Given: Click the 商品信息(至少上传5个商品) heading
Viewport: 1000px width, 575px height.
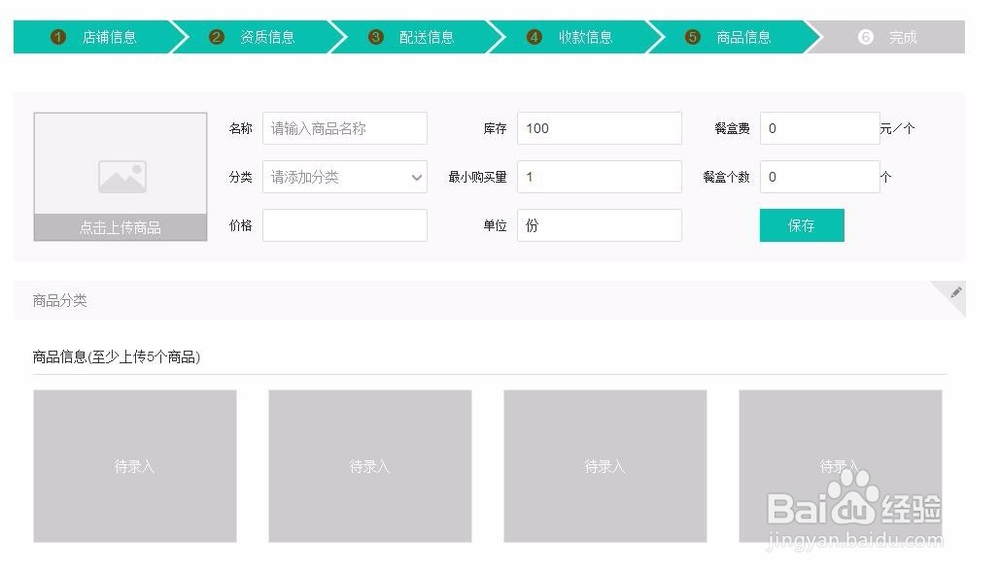Looking at the screenshot, I should (x=117, y=356).
